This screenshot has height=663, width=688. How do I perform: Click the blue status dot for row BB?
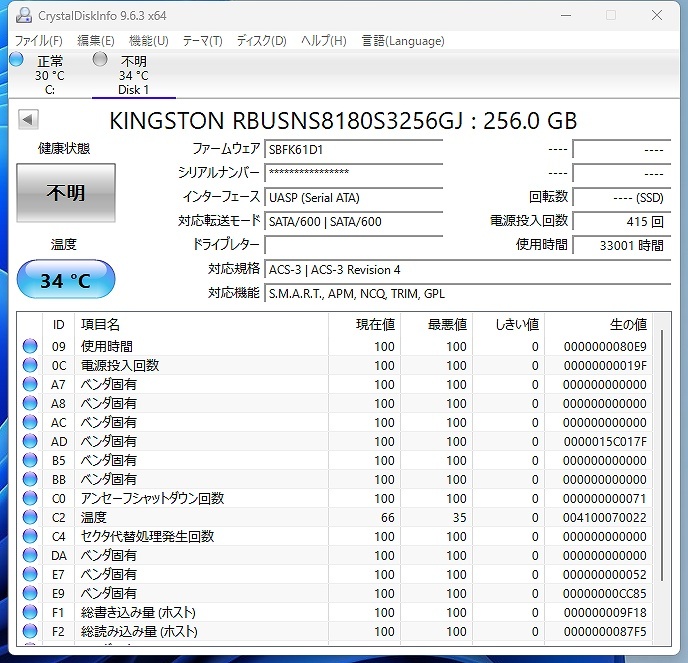click(30, 479)
